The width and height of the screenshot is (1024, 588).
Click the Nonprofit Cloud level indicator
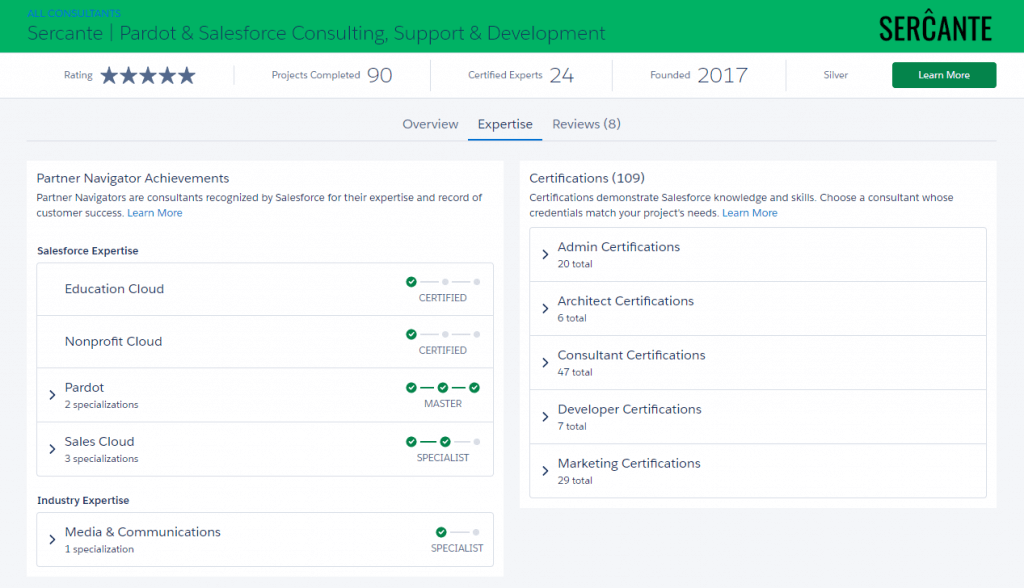[443, 334]
